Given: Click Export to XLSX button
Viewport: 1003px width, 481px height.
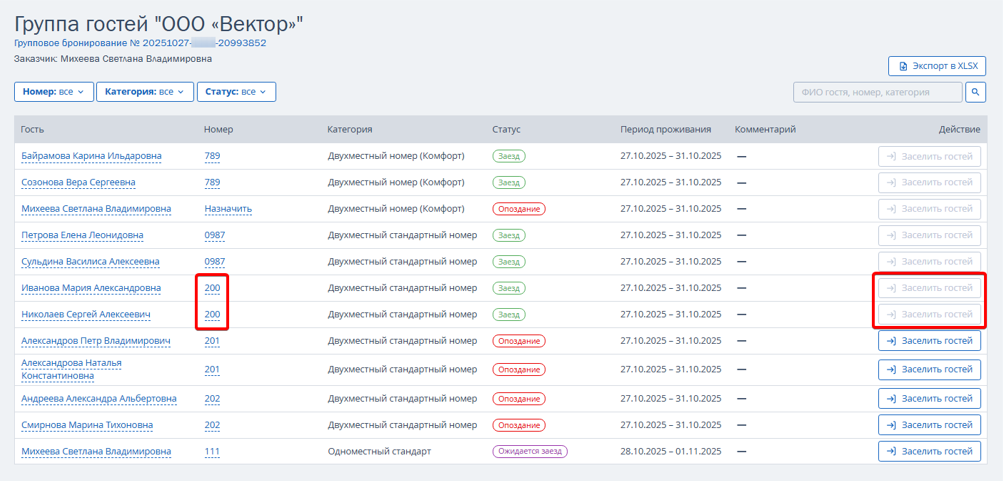Looking at the screenshot, I should 937,66.
